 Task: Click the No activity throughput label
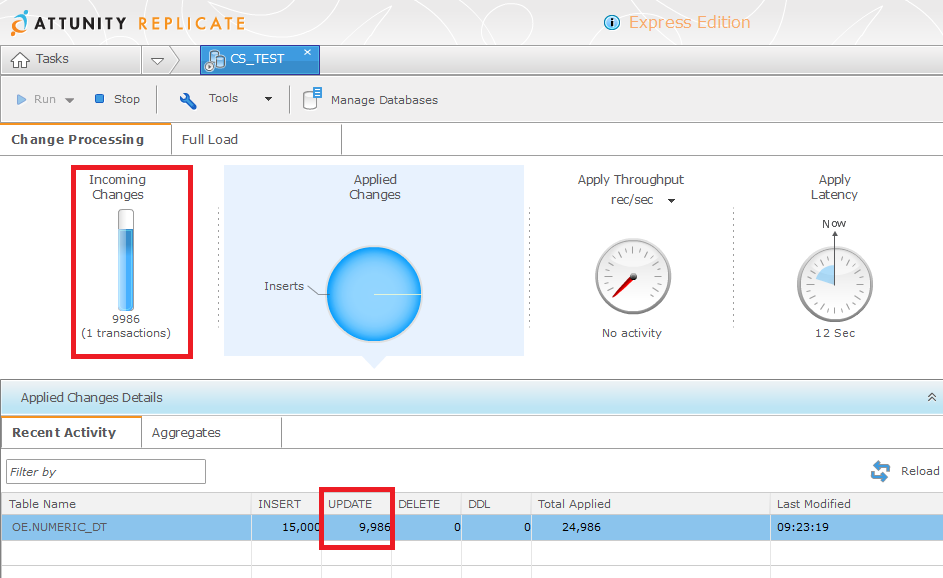(631, 333)
